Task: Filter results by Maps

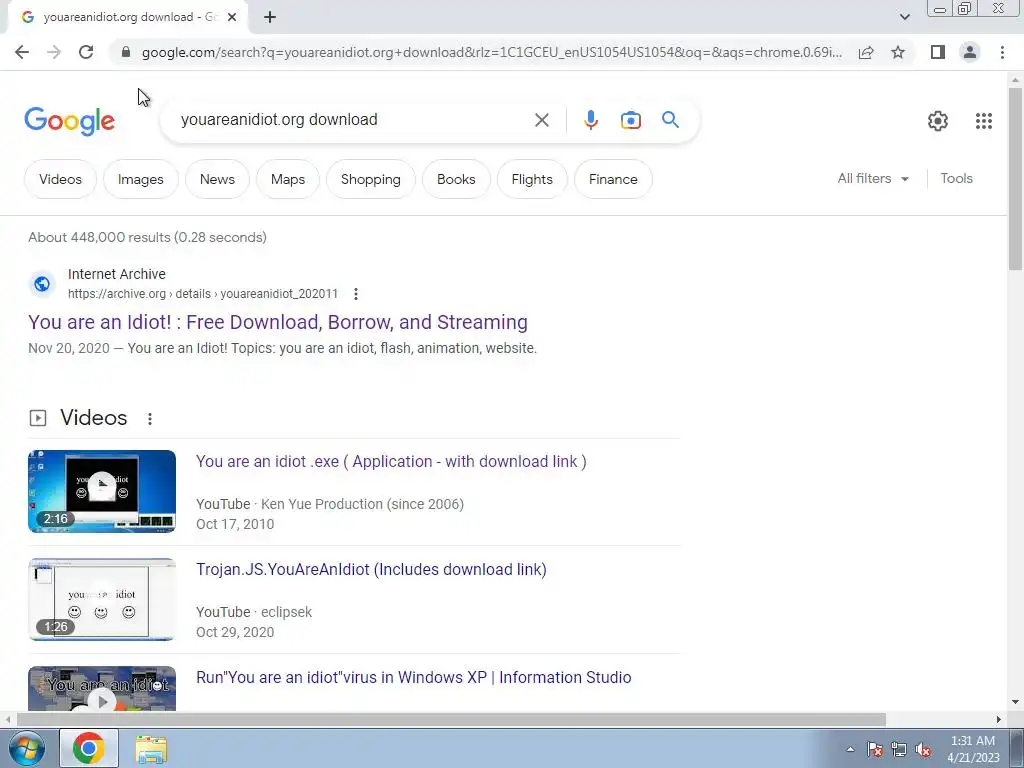Action: pyautogui.click(x=288, y=179)
